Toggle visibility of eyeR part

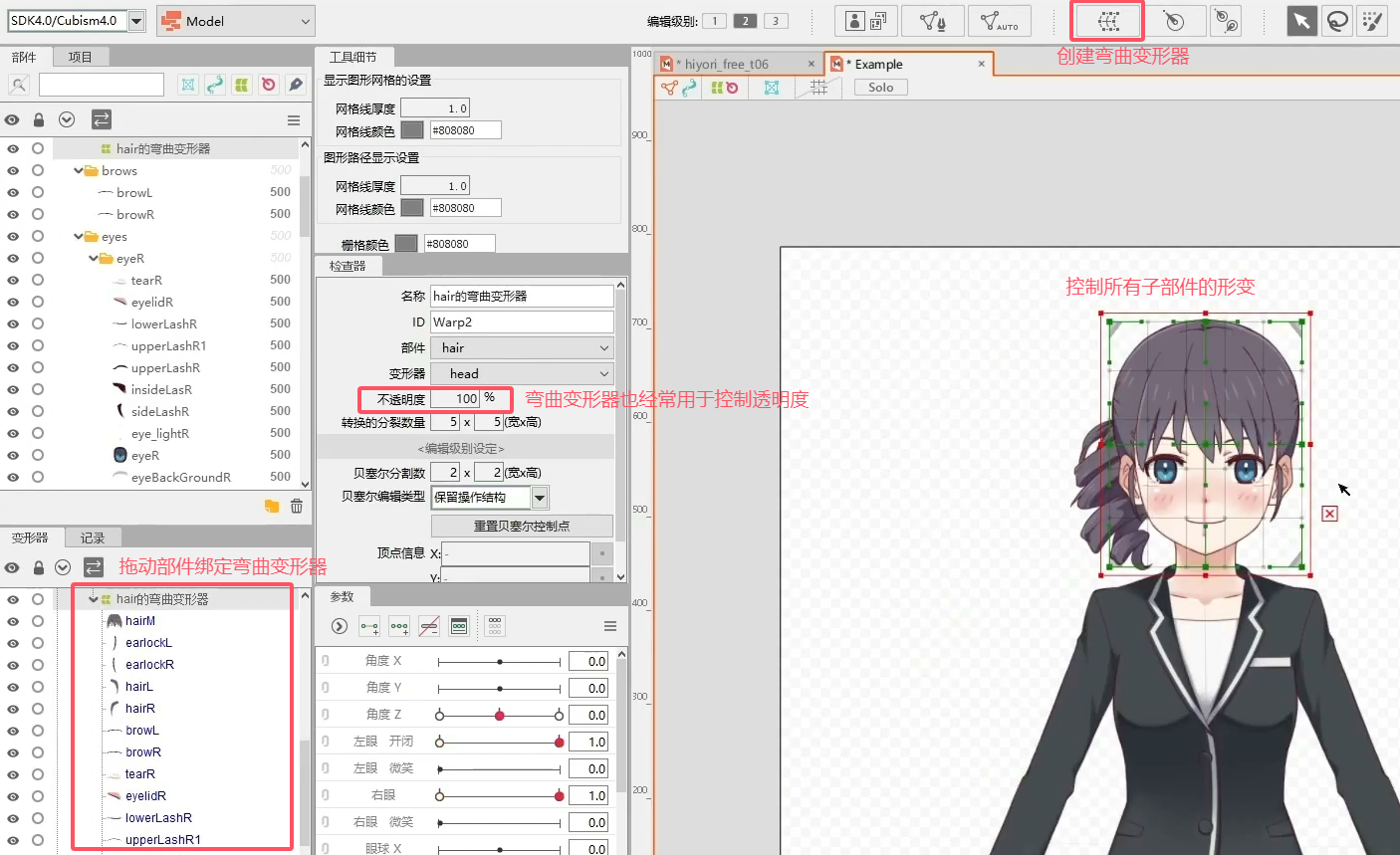[13, 456]
